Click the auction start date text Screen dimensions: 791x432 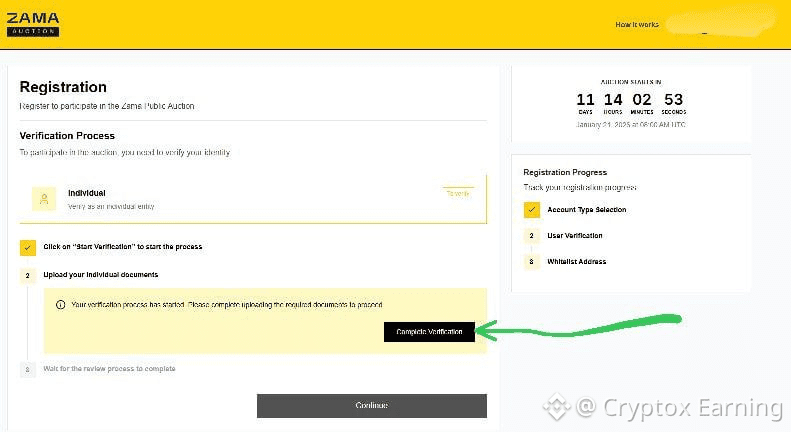click(x=631, y=125)
